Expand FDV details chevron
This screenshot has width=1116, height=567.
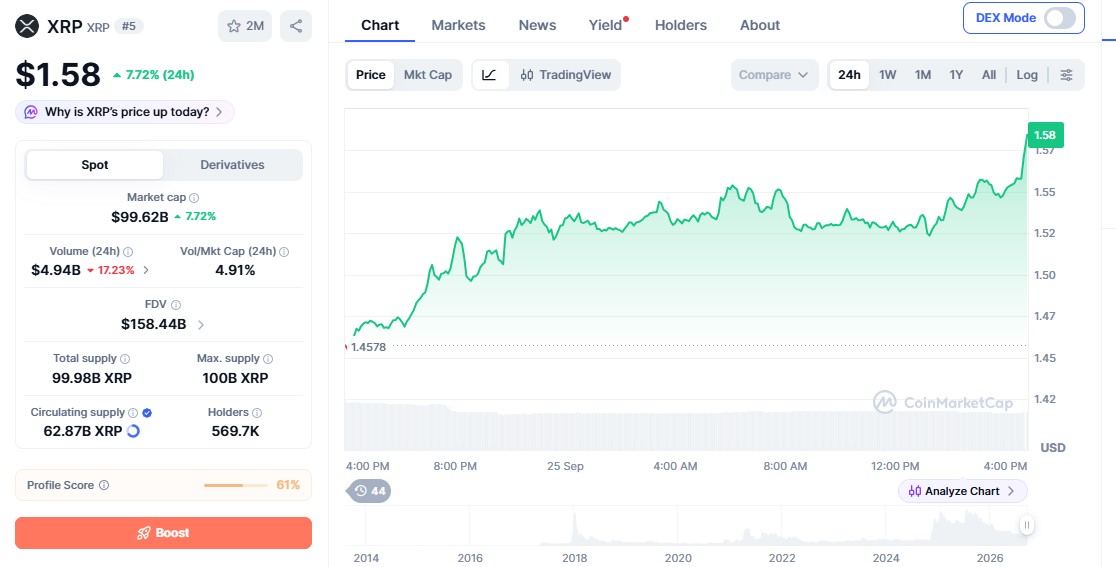point(201,325)
